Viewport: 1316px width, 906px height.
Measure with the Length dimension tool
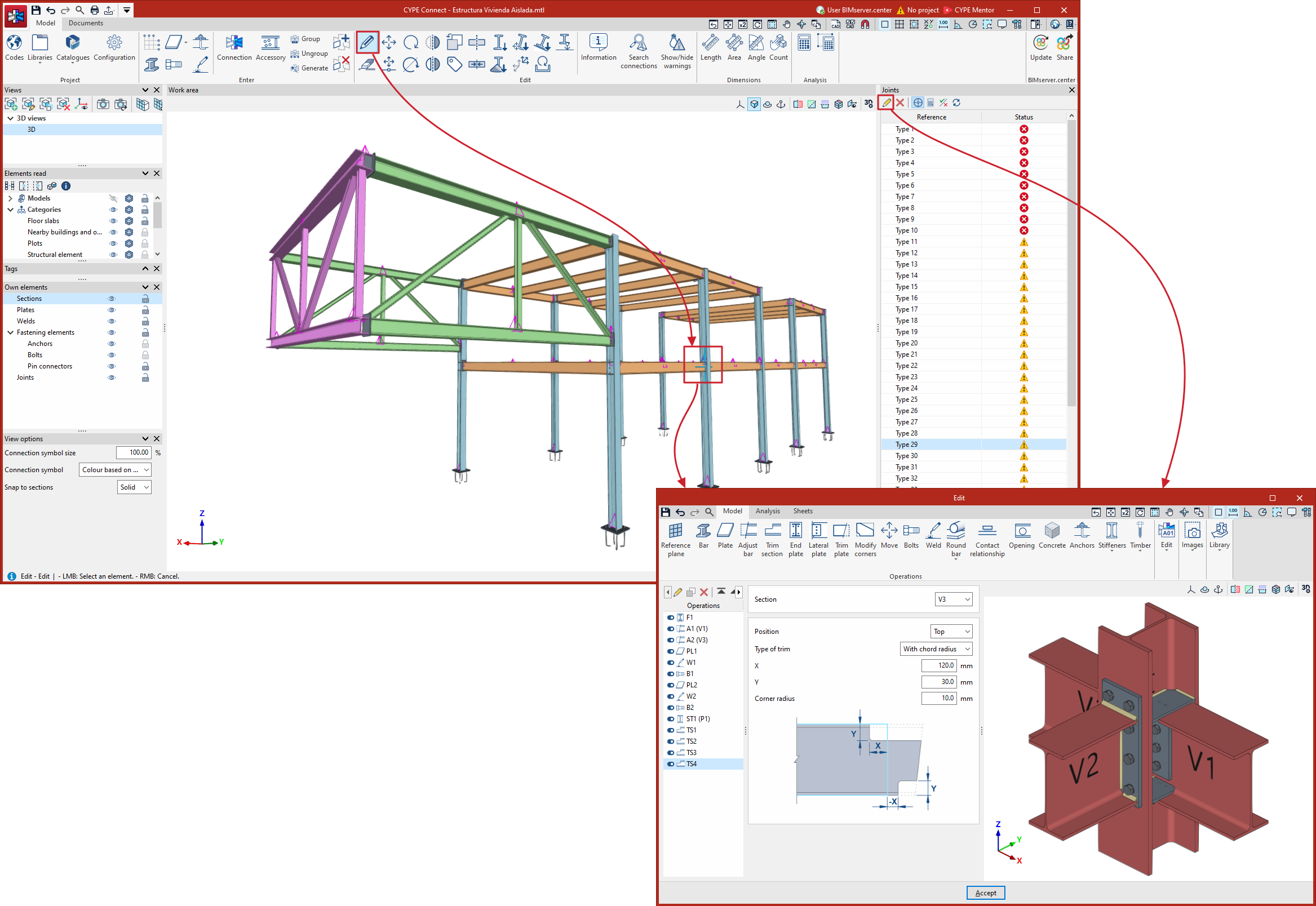(710, 48)
